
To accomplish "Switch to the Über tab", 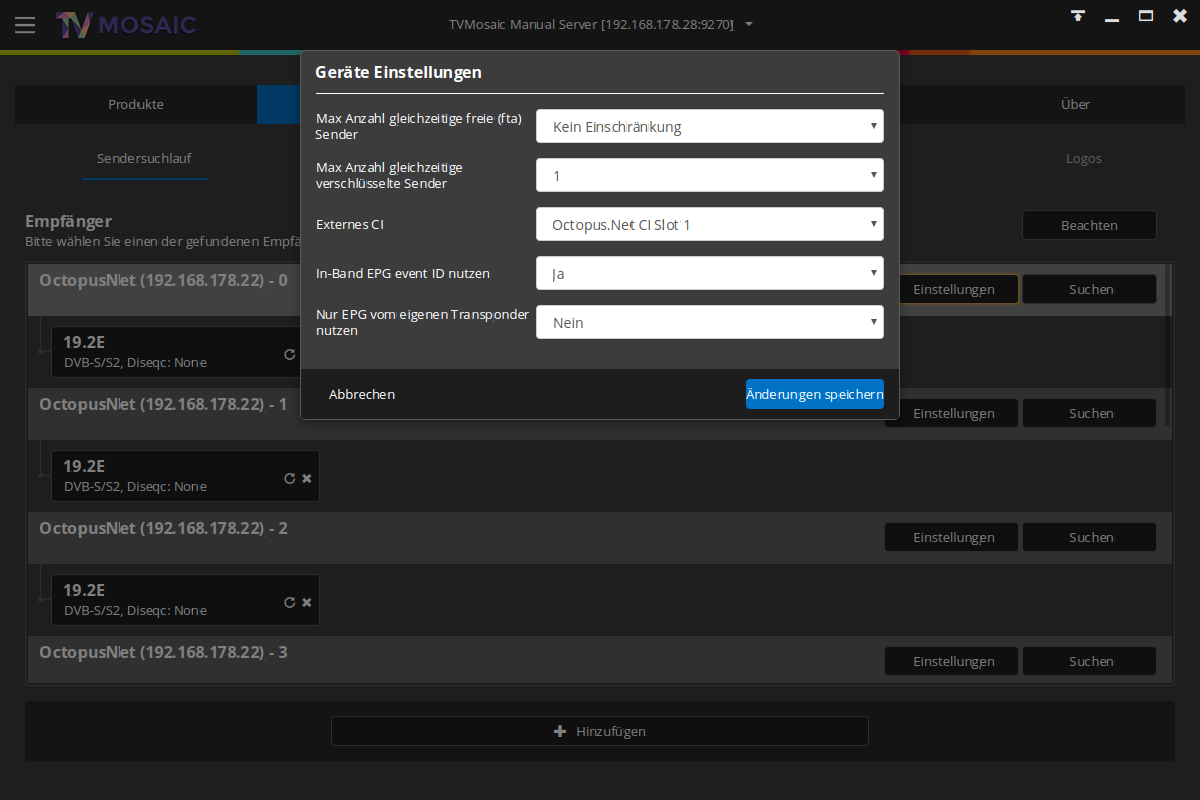I will (1076, 104).
